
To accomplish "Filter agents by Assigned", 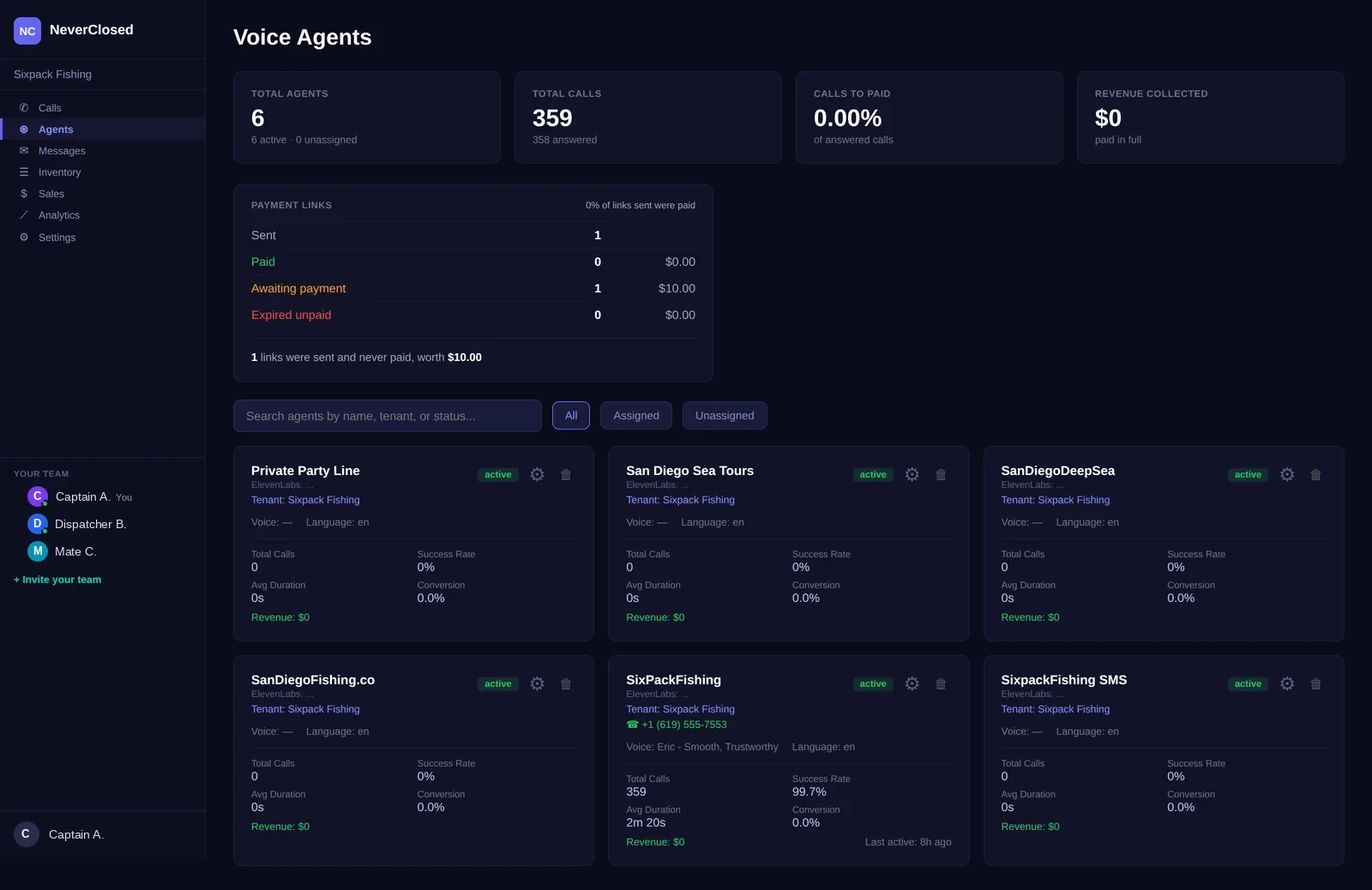I will click(x=636, y=415).
